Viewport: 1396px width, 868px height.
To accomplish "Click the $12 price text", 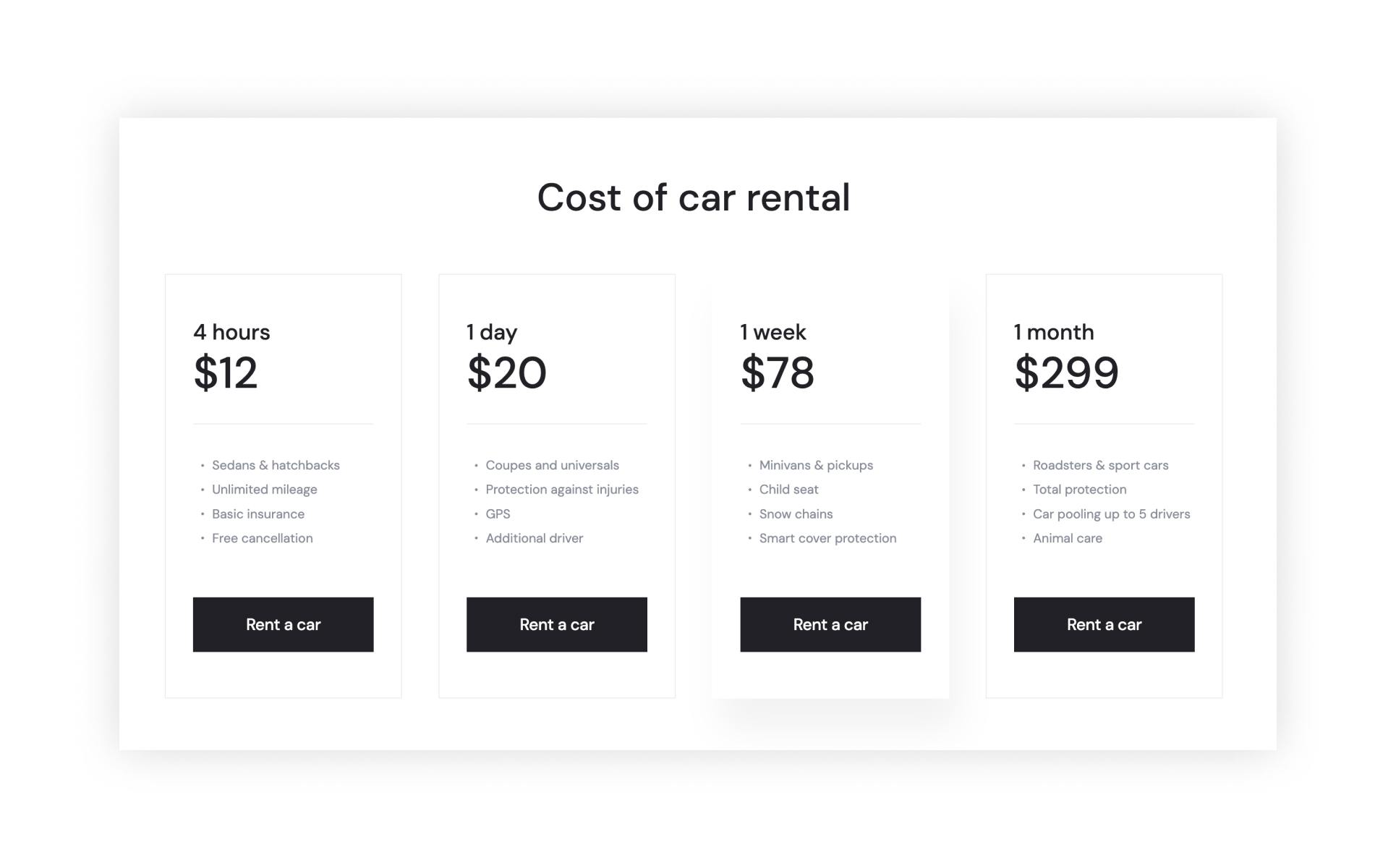I will point(225,373).
